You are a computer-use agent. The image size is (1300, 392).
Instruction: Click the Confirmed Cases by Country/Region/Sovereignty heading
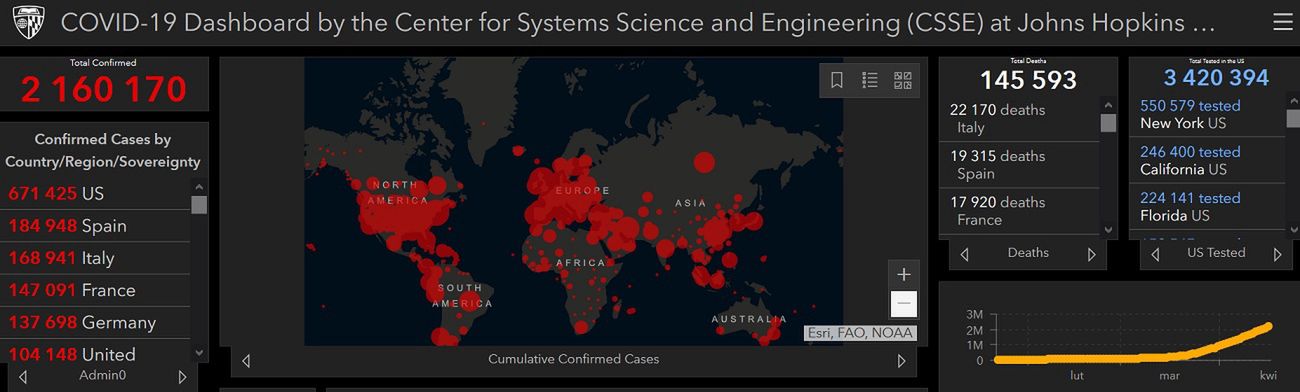(x=103, y=151)
